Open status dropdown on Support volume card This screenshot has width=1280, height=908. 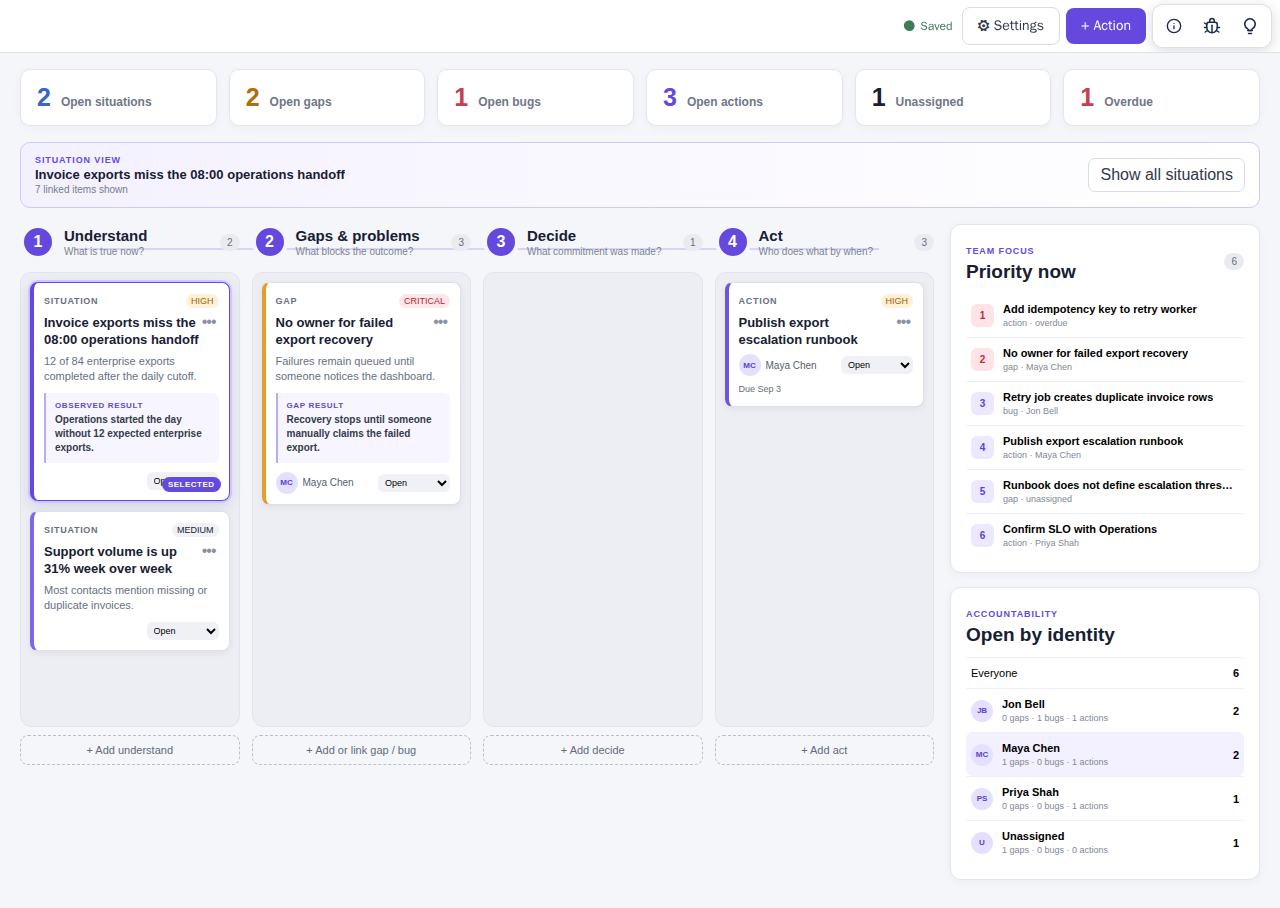point(183,631)
